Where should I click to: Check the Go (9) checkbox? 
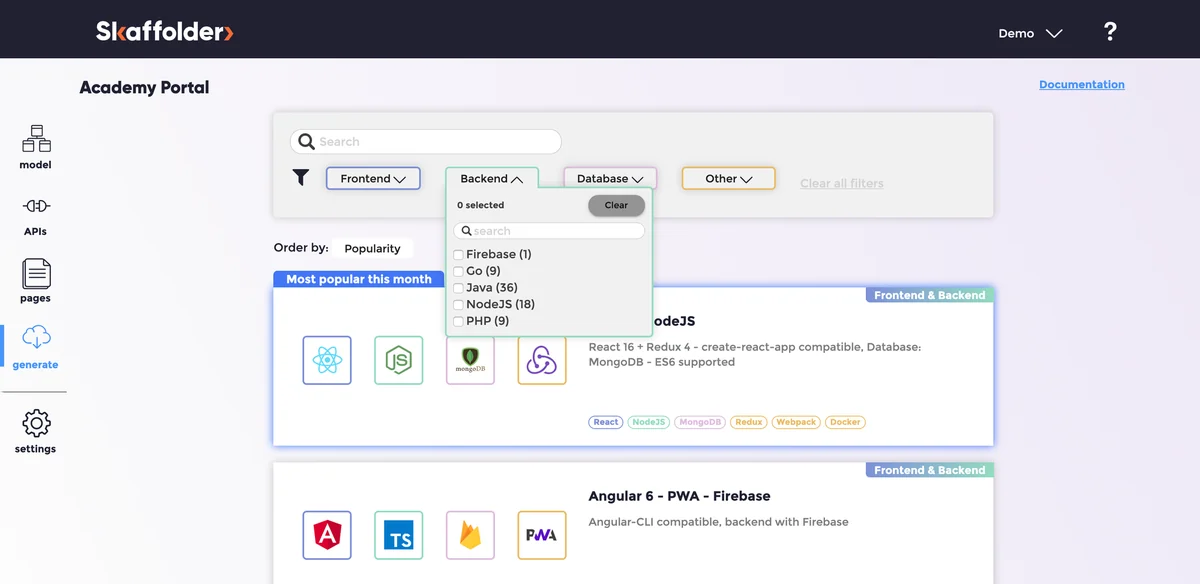pos(458,271)
